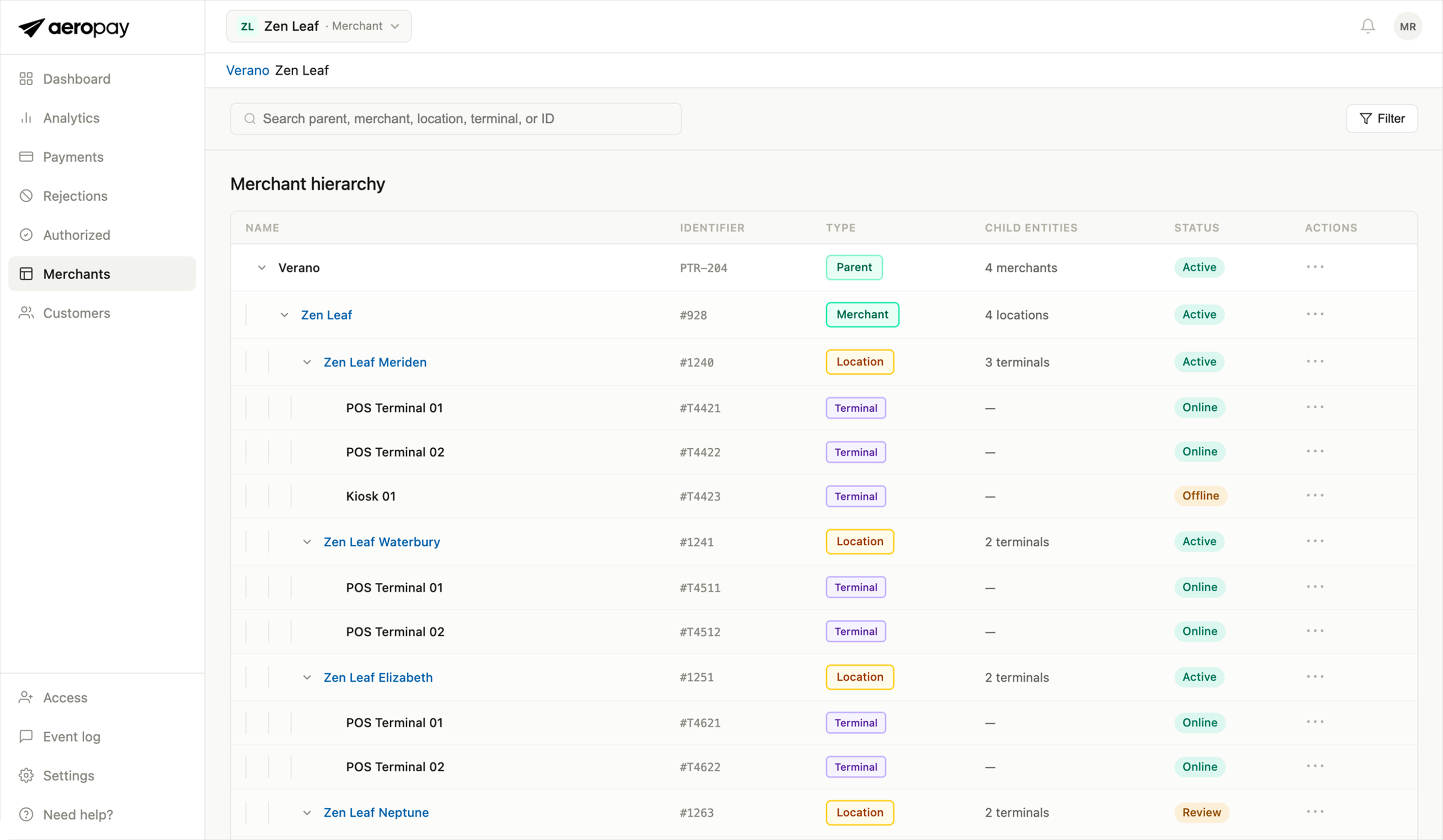Open Event log
1443x840 pixels.
click(102, 736)
